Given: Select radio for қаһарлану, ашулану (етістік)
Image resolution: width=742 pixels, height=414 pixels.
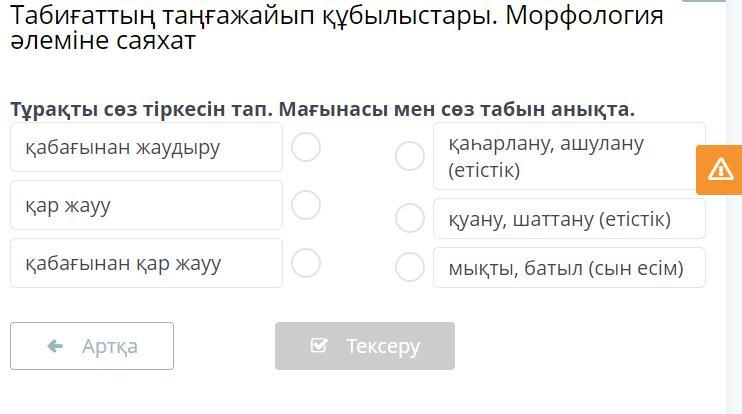Looking at the screenshot, I should (410, 156).
